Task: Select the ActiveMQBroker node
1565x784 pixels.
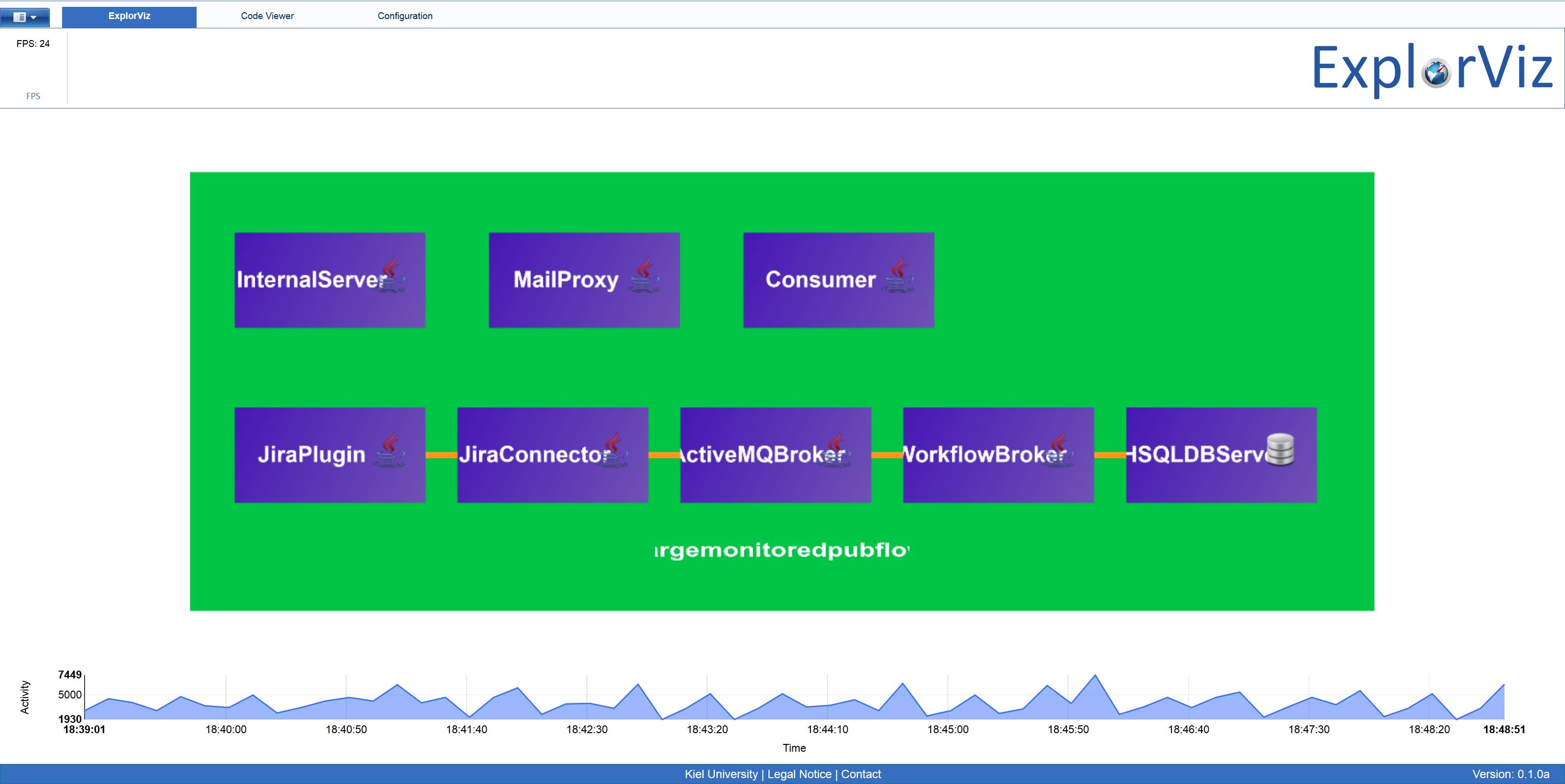Action: 776,455
